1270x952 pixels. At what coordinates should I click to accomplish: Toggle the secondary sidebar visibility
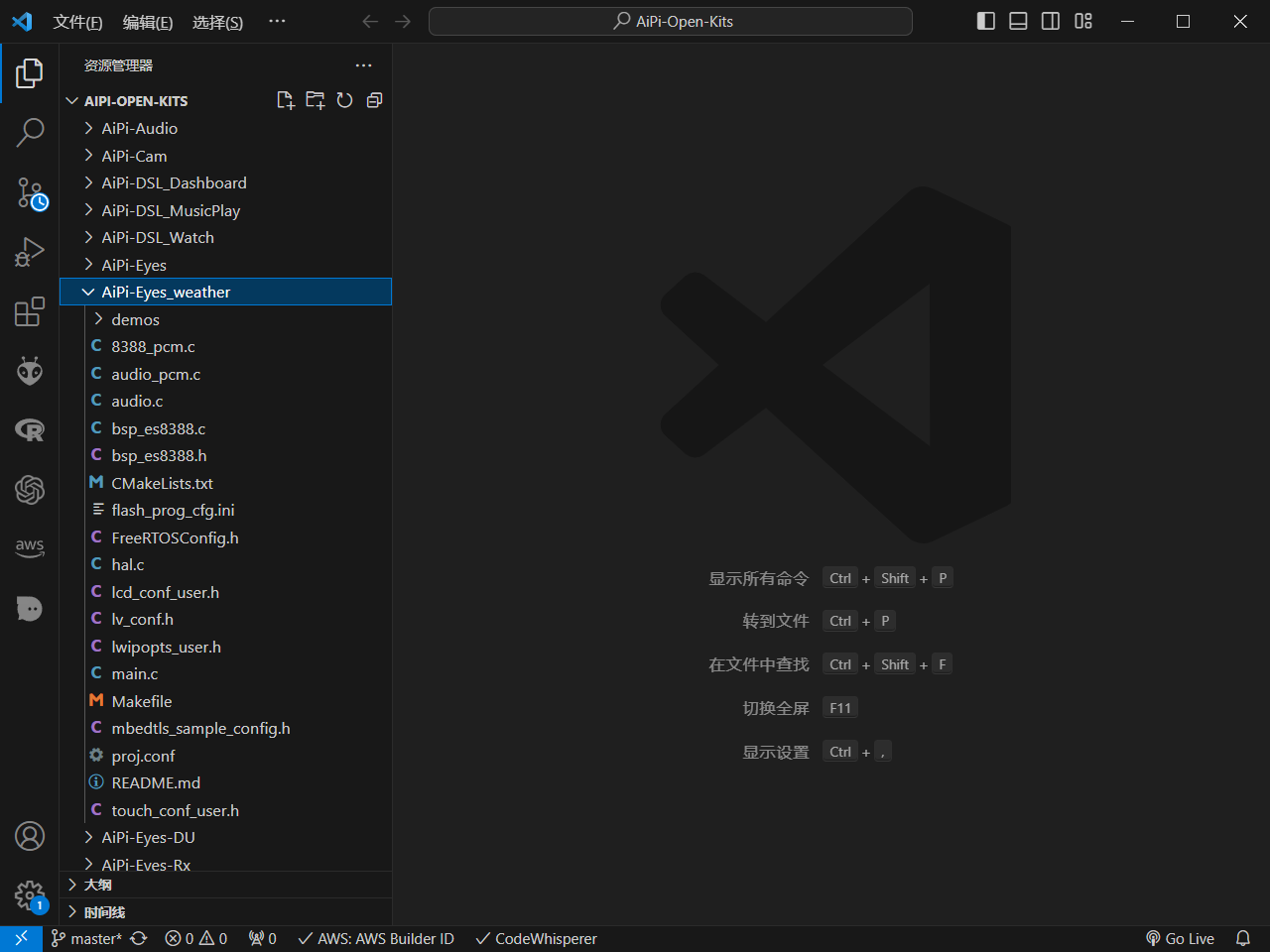1051,21
